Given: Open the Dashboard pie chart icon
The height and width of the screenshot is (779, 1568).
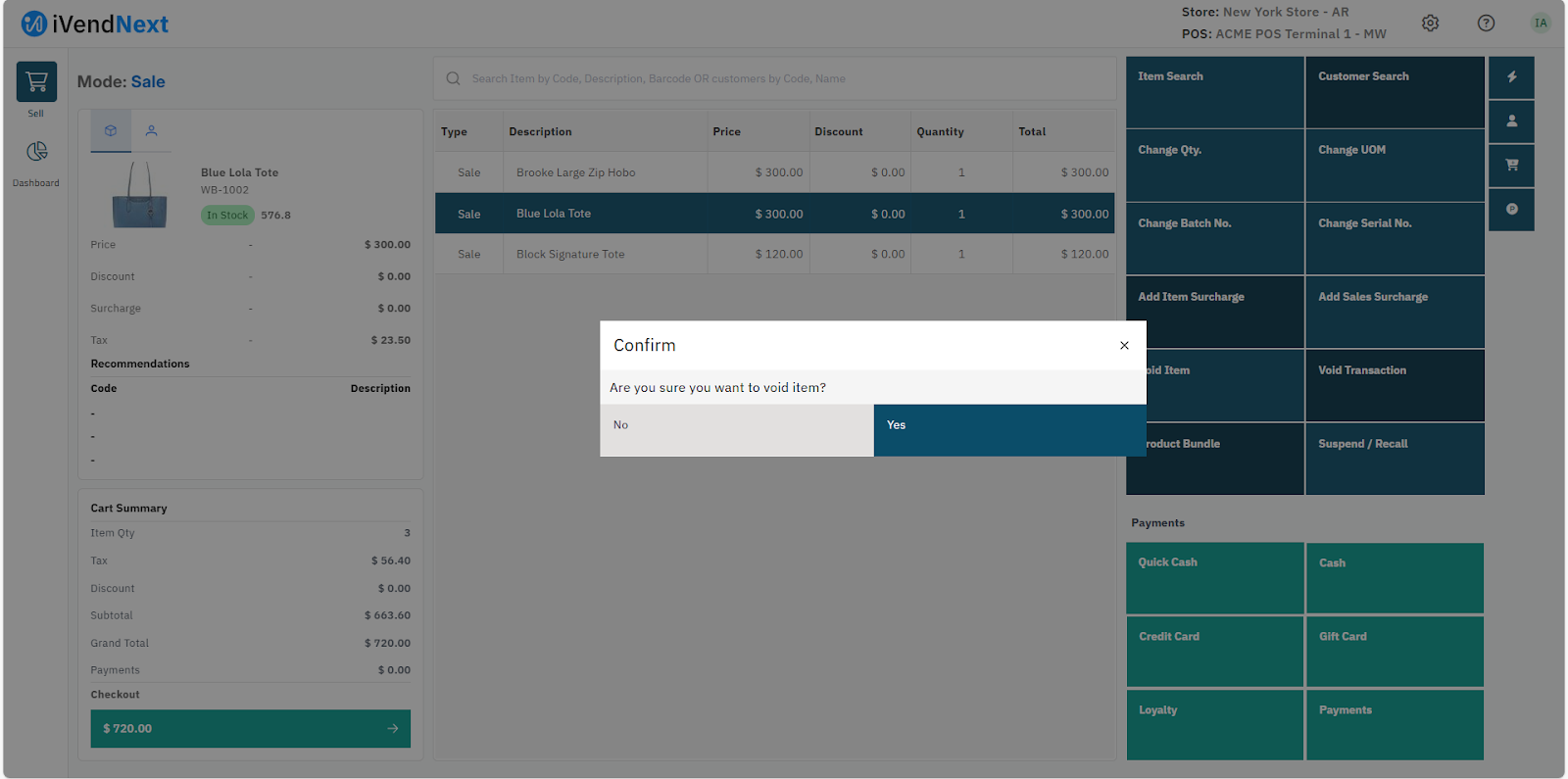Looking at the screenshot, I should [36, 152].
